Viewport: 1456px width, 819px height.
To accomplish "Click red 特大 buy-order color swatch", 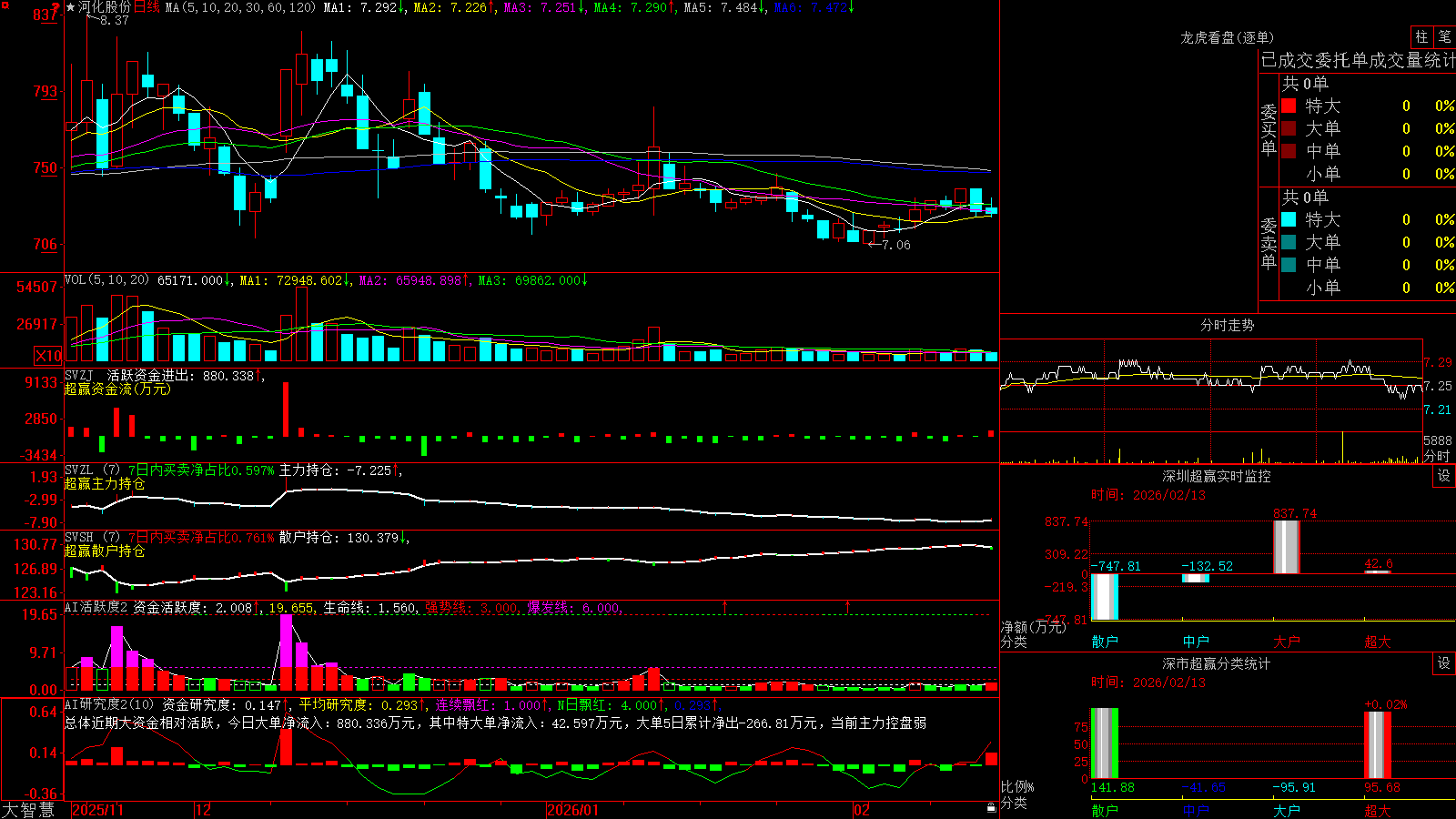I will click(1289, 106).
